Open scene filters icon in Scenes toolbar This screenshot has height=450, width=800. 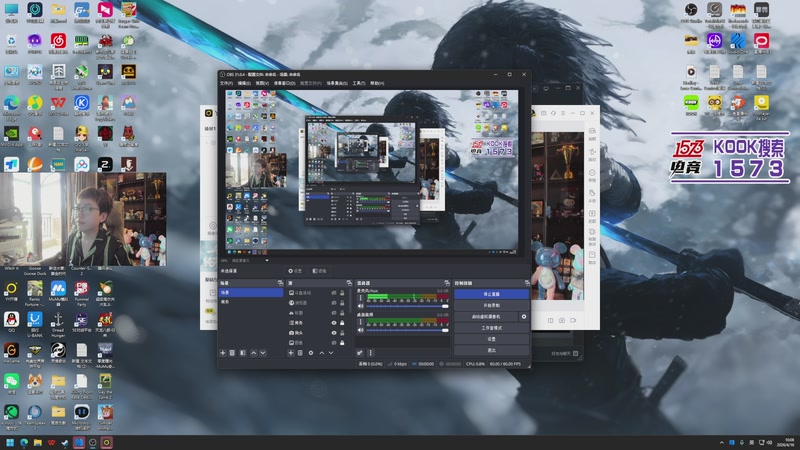tap(243, 353)
